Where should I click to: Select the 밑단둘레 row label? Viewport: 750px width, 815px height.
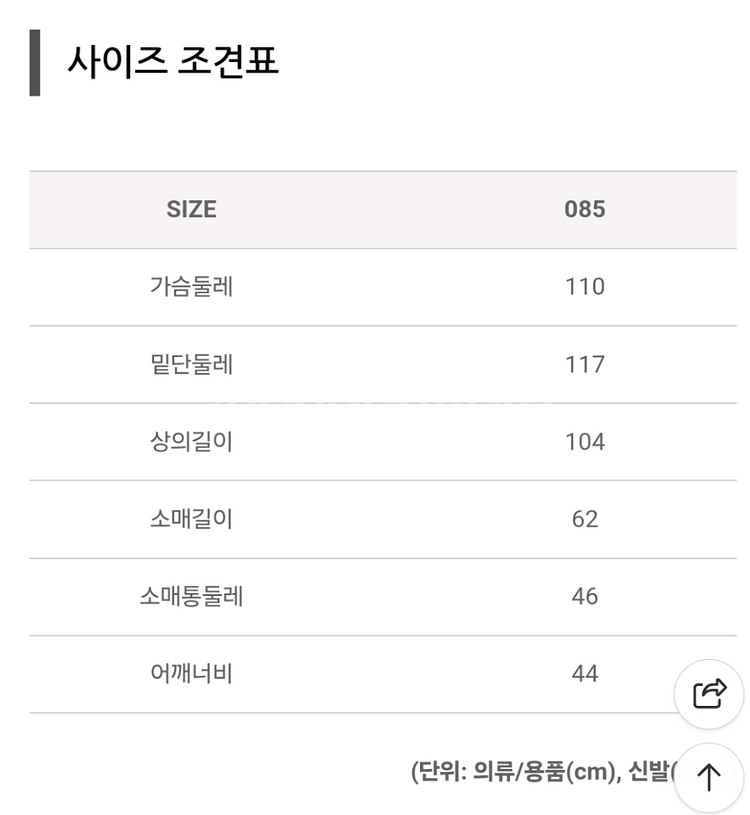tap(190, 363)
